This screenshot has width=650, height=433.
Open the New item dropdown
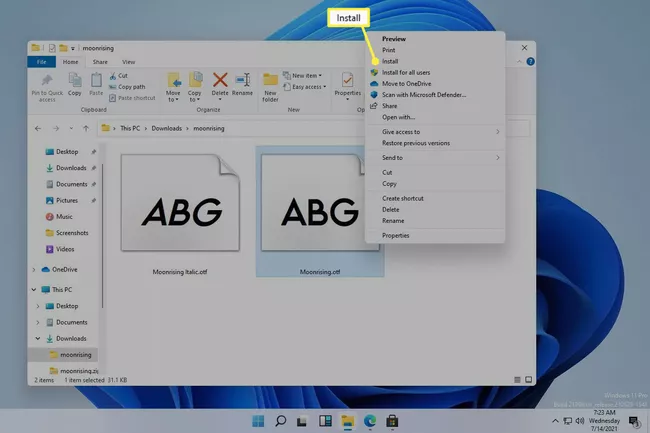[x=306, y=75]
